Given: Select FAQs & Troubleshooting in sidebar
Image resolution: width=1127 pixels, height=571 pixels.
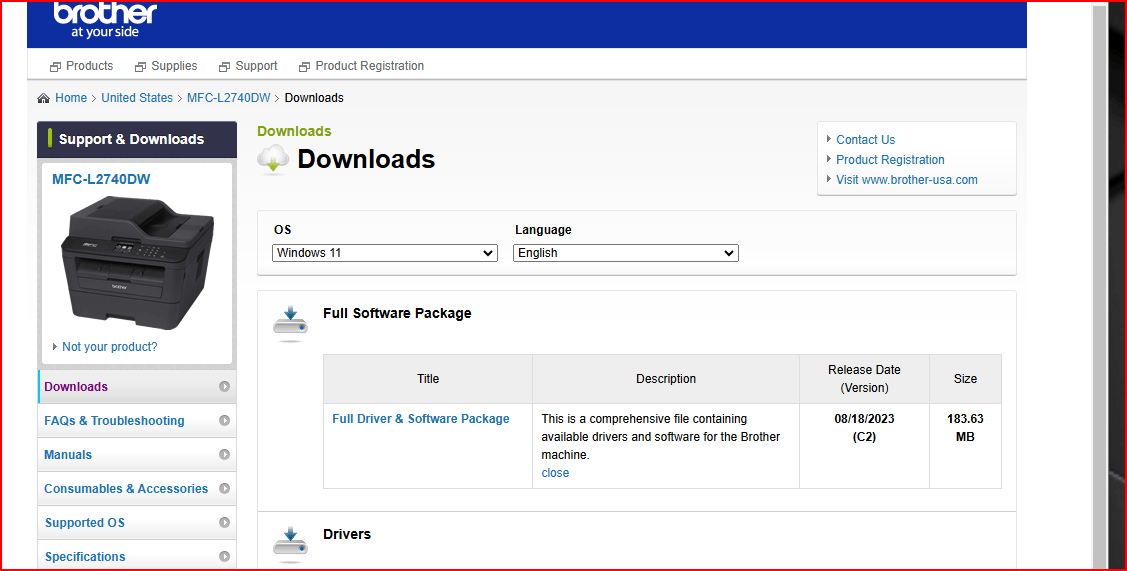Looking at the screenshot, I should (x=114, y=421).
